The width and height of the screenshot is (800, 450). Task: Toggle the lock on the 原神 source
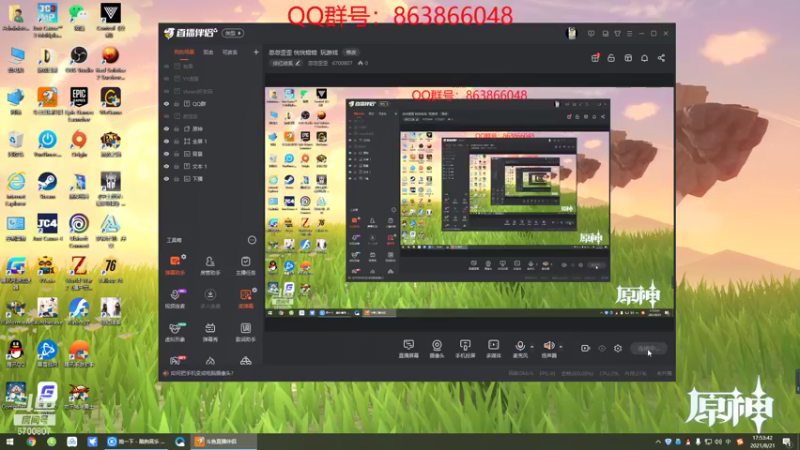click(x=177, y=129)
